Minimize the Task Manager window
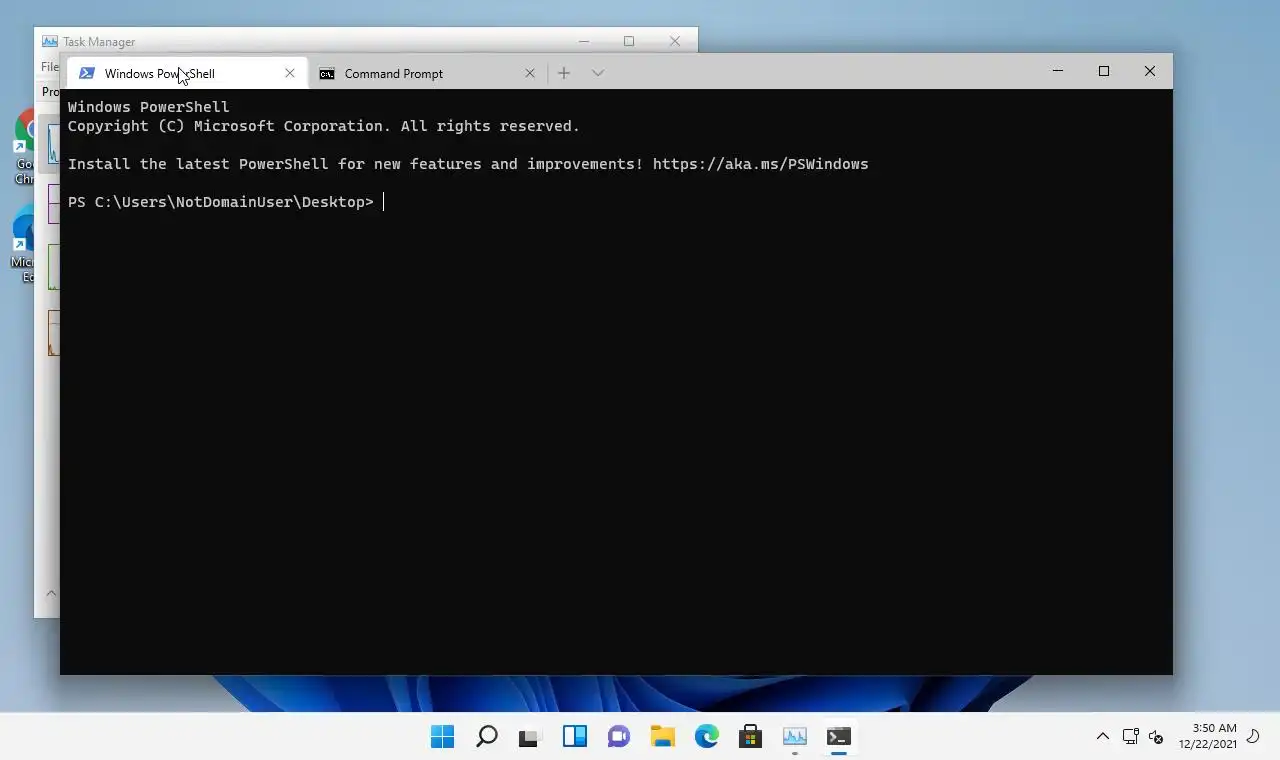The height and width of the screenshot is (760, 1280). pyautogui.click(x=584, y=41)
